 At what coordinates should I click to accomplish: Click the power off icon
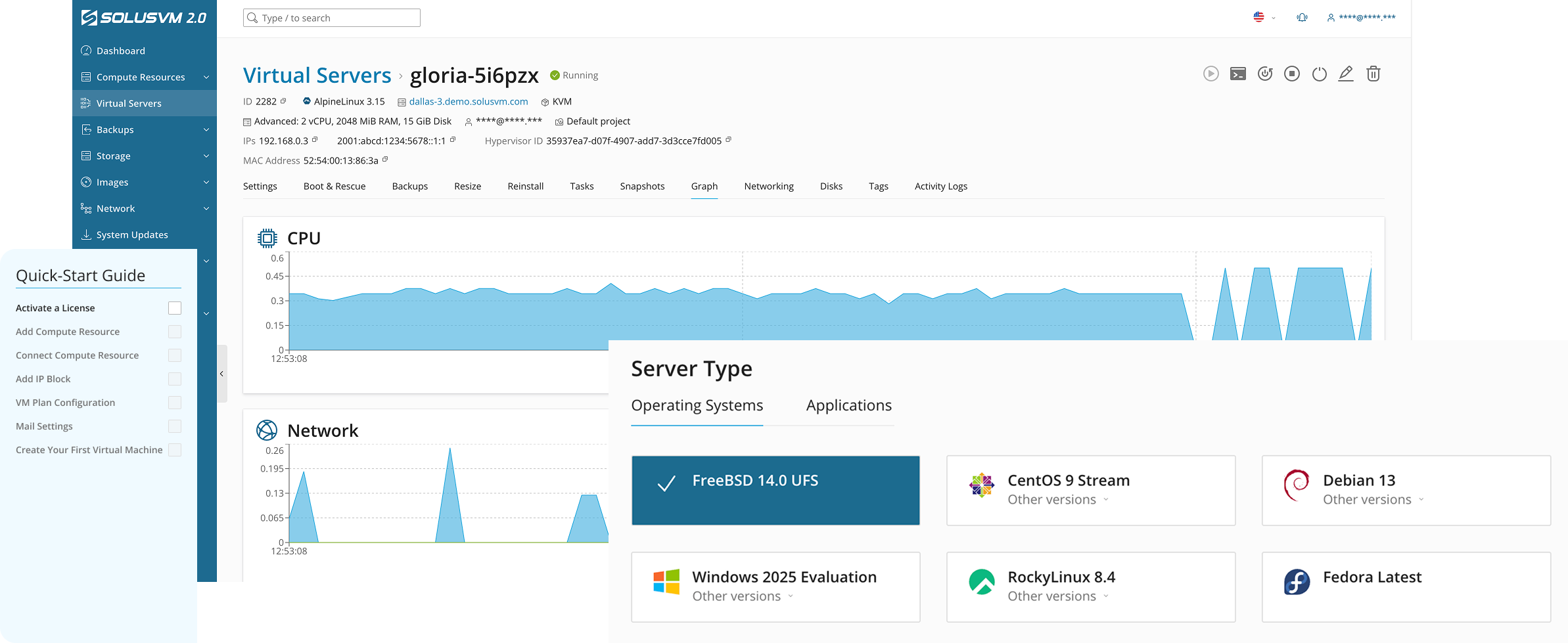click(1319, 74)
